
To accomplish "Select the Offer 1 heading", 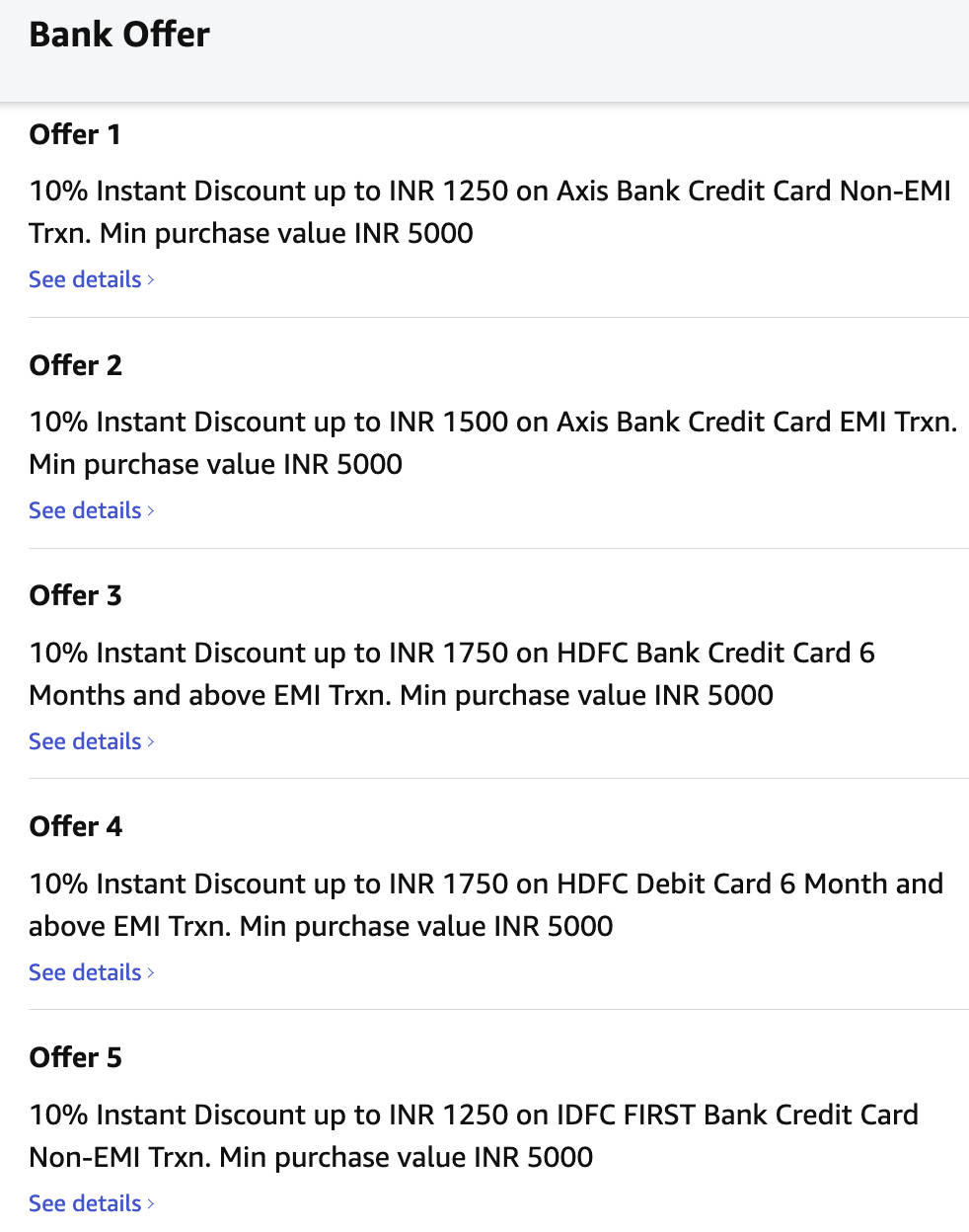I will pos(75,134).
